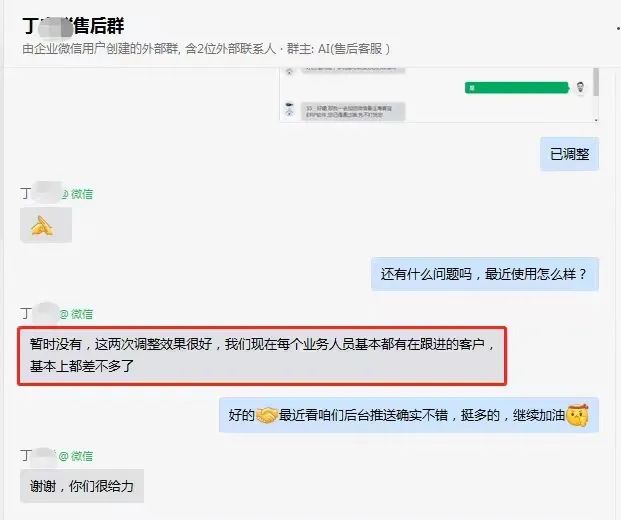
Task: Click the avatar beside the green bubble
Action: click(580, 88)
